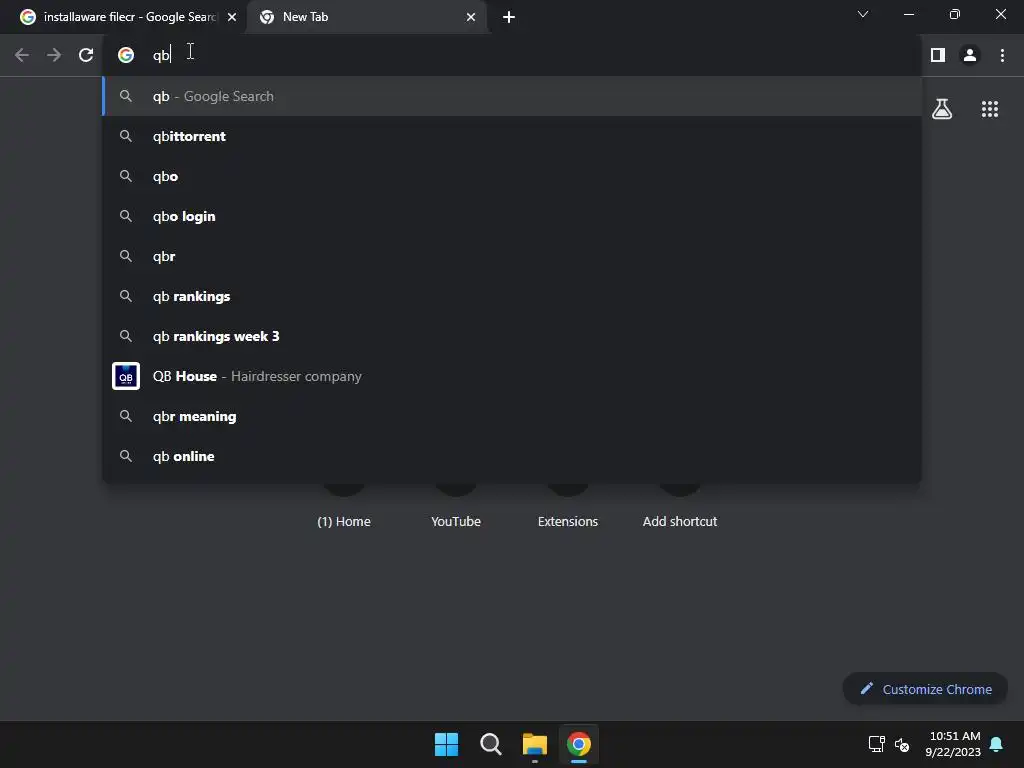
Task: Select the New Tab tab
Action: 366,17
